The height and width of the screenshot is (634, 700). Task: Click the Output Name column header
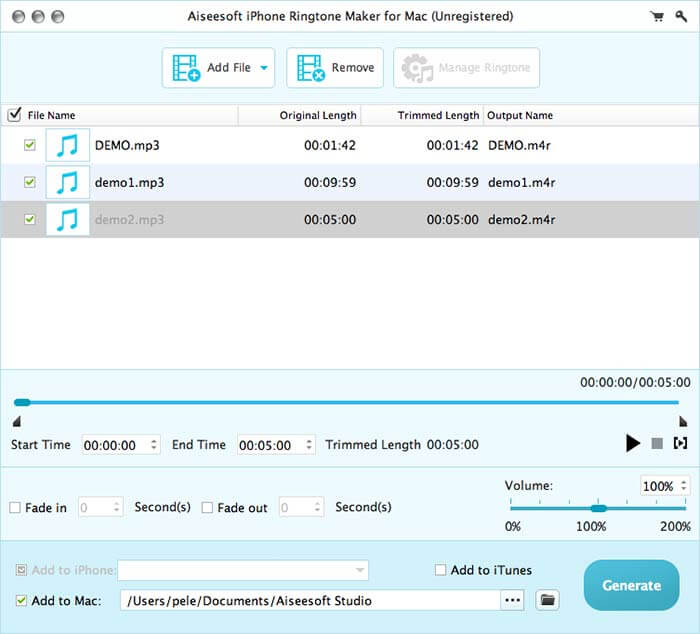coord(520,116)
